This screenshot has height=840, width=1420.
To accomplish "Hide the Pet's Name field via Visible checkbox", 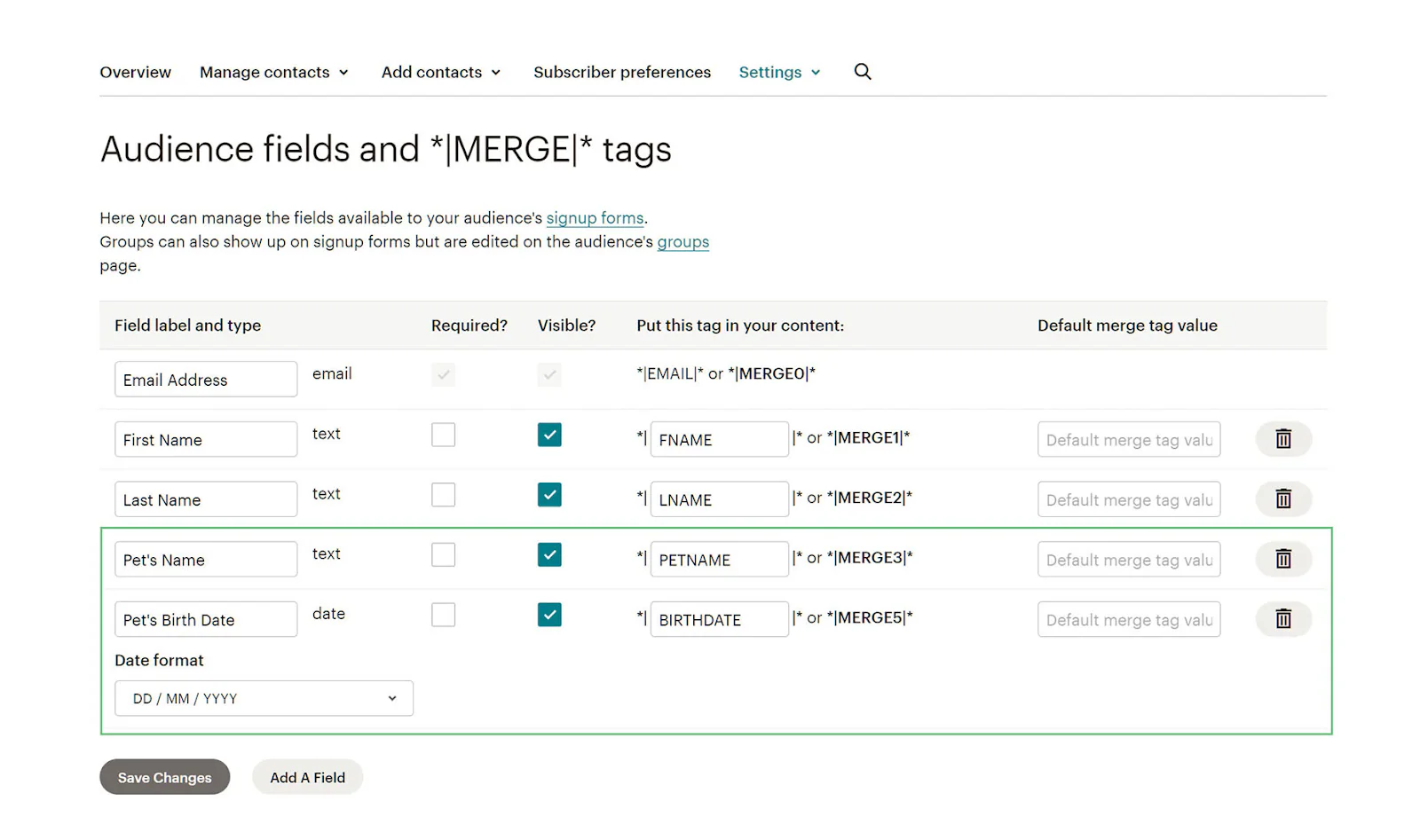I will coord(549,555).
